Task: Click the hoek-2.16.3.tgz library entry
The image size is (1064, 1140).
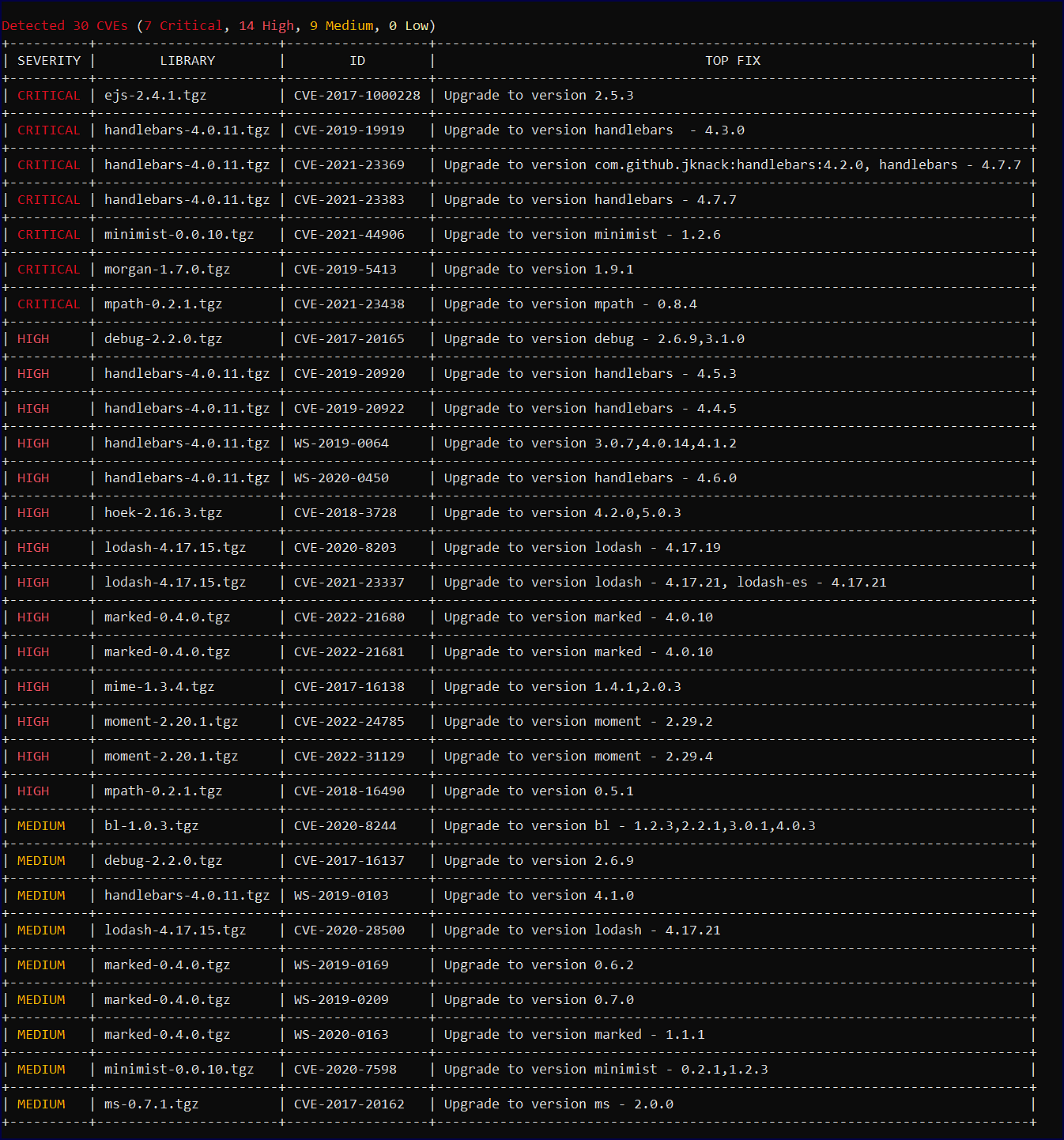Action: coord(163,513)
